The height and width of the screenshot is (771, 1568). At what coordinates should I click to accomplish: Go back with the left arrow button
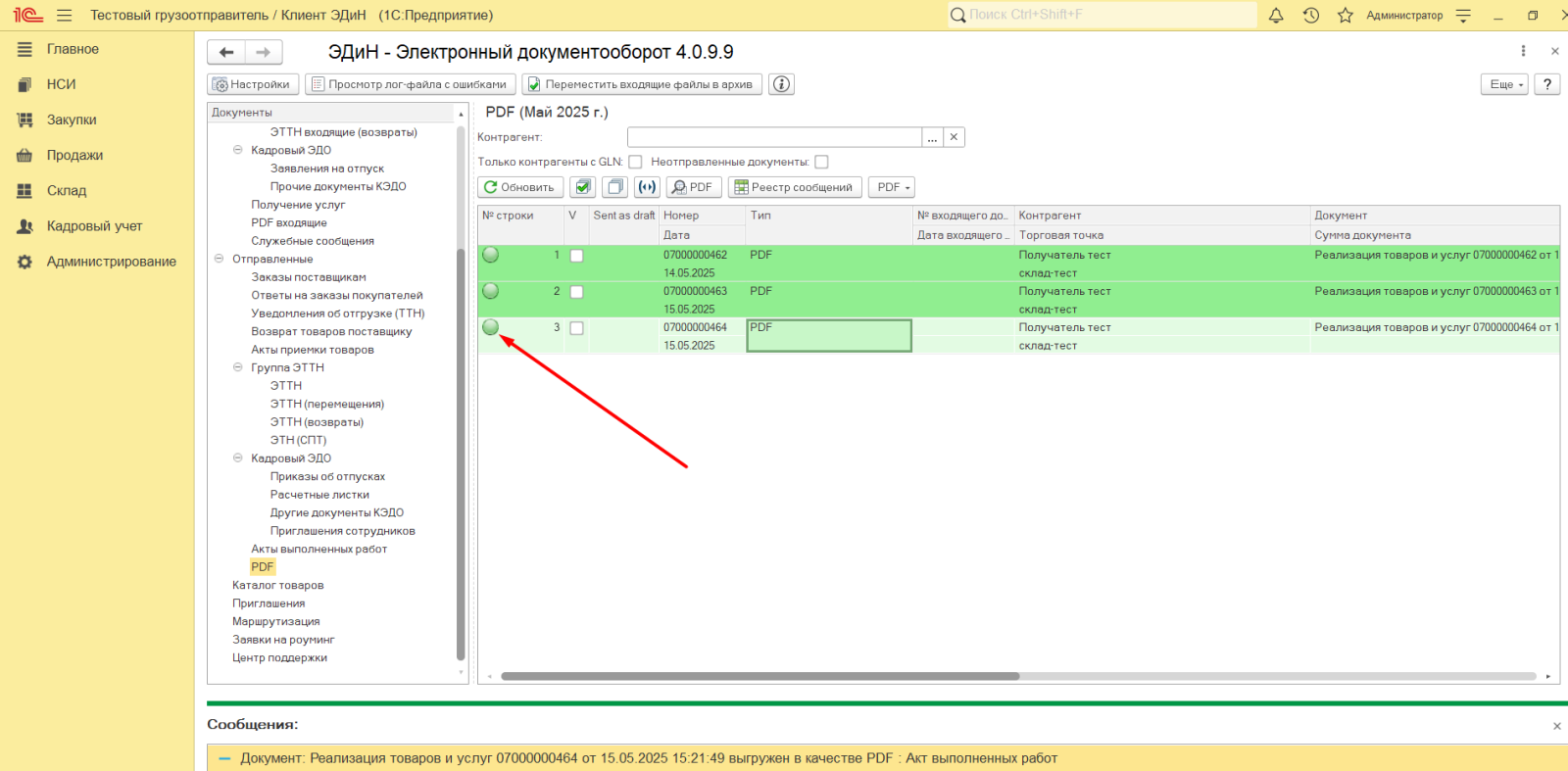pyautogui.click(x=226, y=52)
